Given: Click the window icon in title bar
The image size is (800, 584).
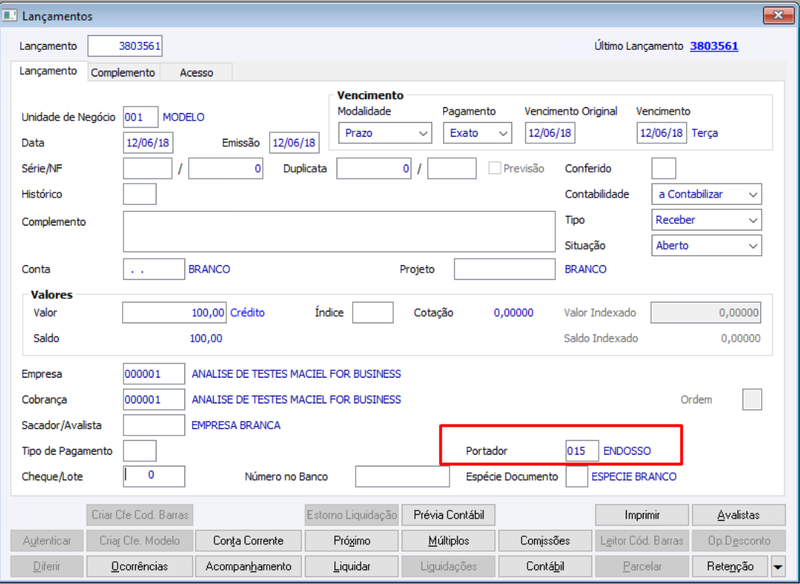Looking at the screenshot, I should tap(10, 15).
